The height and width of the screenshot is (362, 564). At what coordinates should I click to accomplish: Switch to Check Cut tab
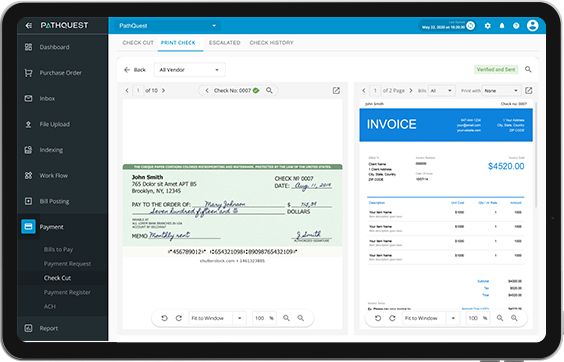click(138, 43)
